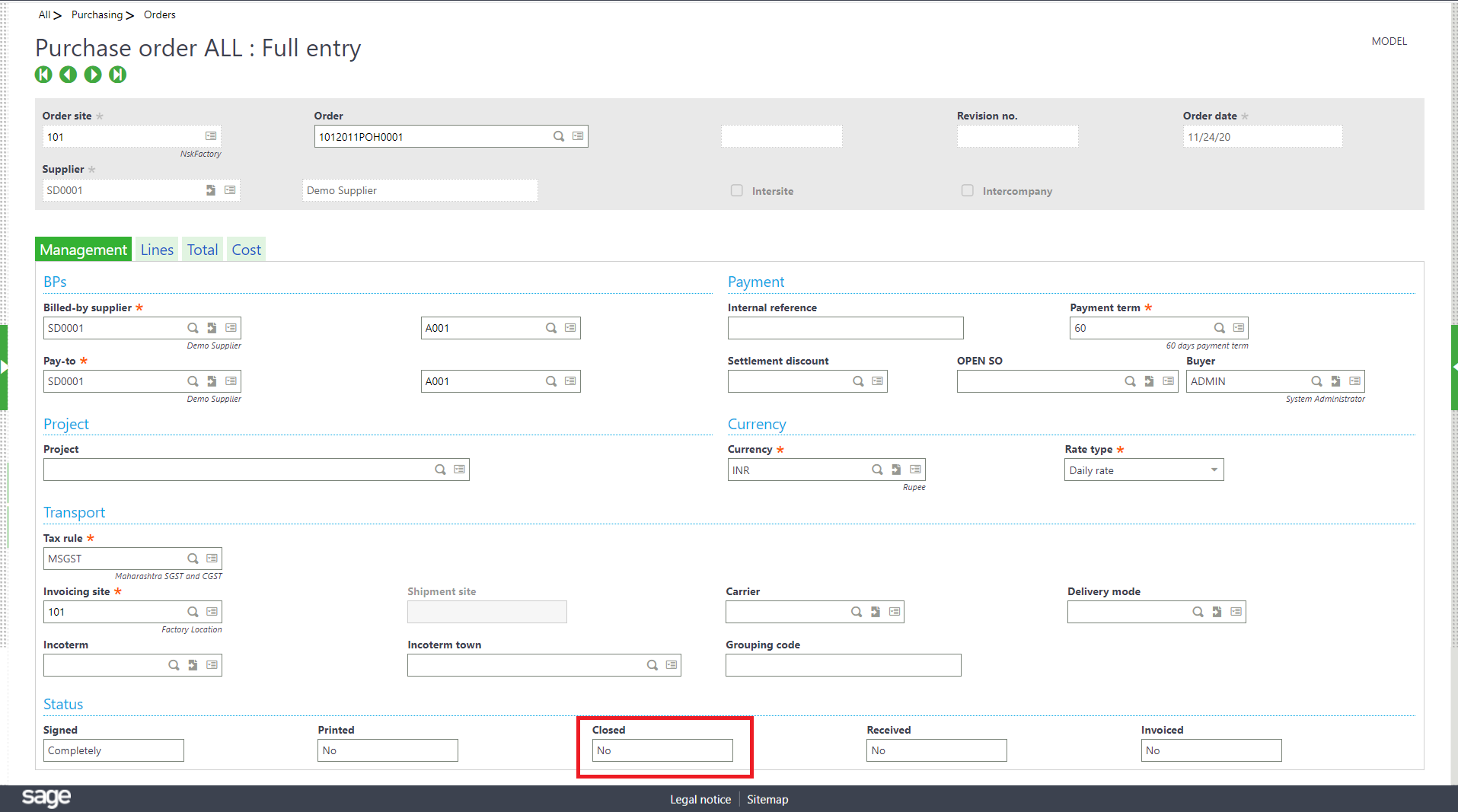Go to the next purchase order record
Screen dimensions: 1458x812
[93, 75]
